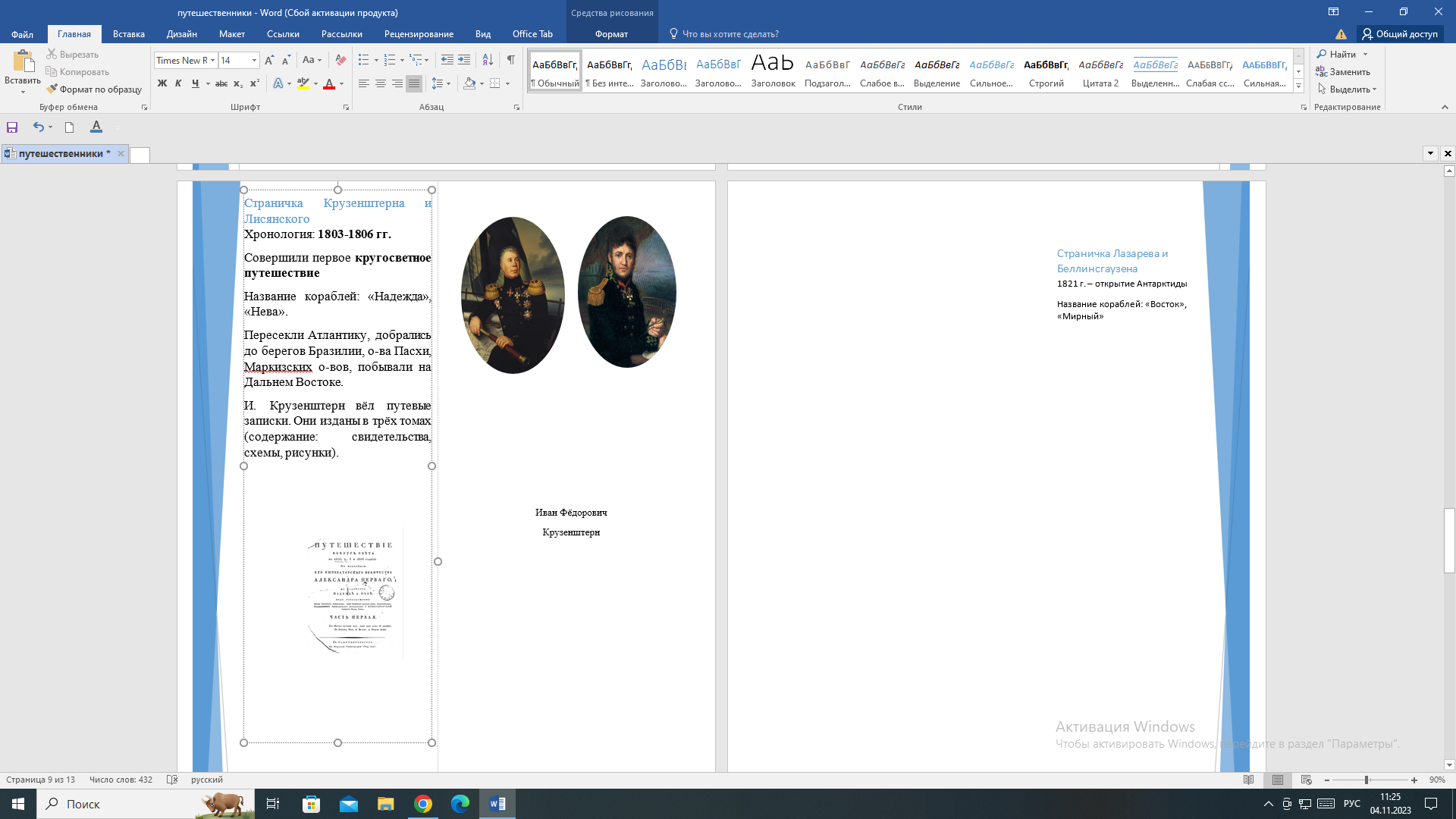Enable justify text alignment
Viewport: 1456px width, 819px height.
[413, 83]
